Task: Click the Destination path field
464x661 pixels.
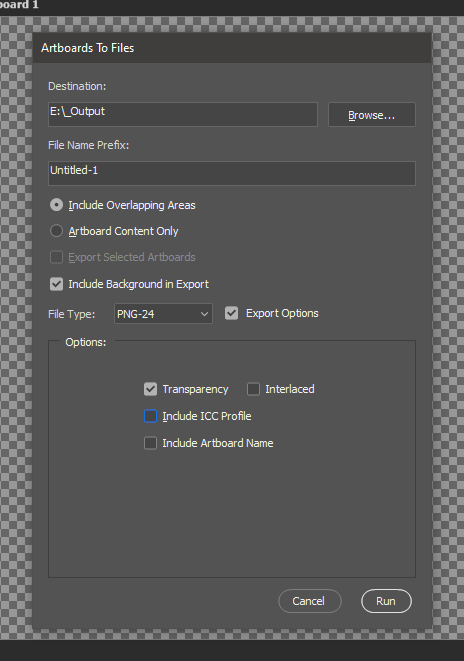Action: [183, 114]
